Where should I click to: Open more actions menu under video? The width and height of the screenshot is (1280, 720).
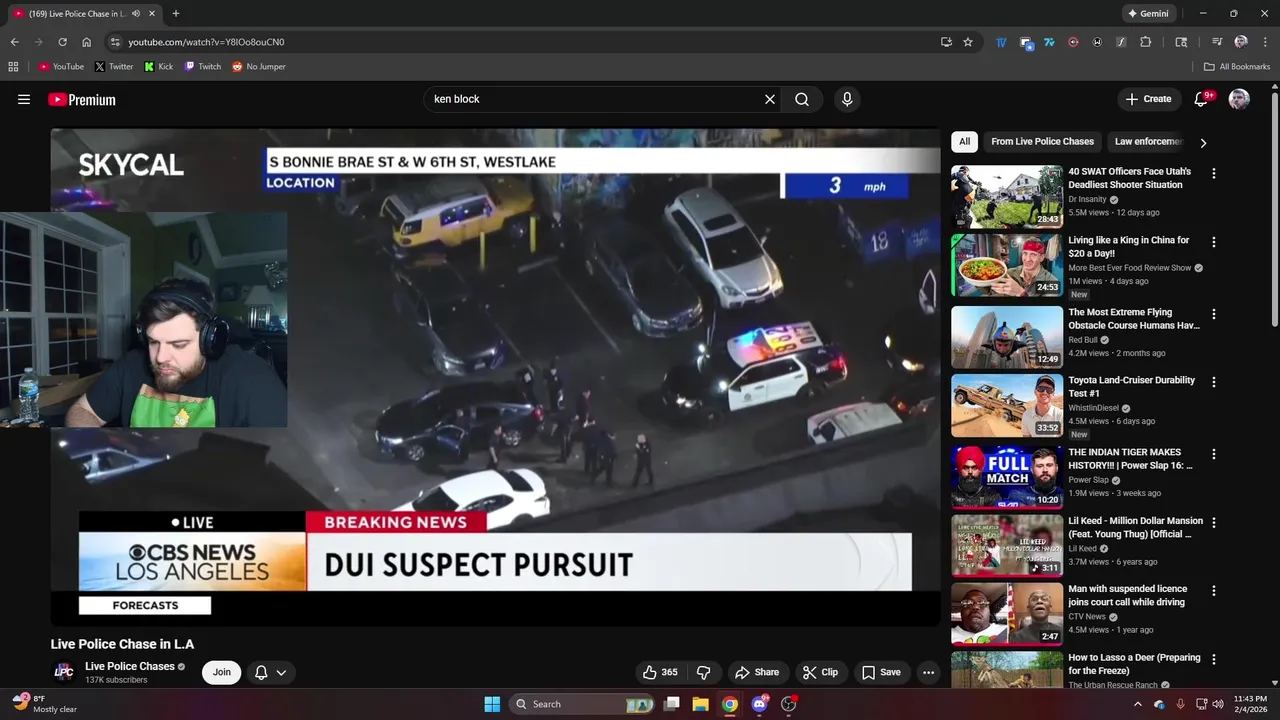pyautogui.click(x=928, y=672)
